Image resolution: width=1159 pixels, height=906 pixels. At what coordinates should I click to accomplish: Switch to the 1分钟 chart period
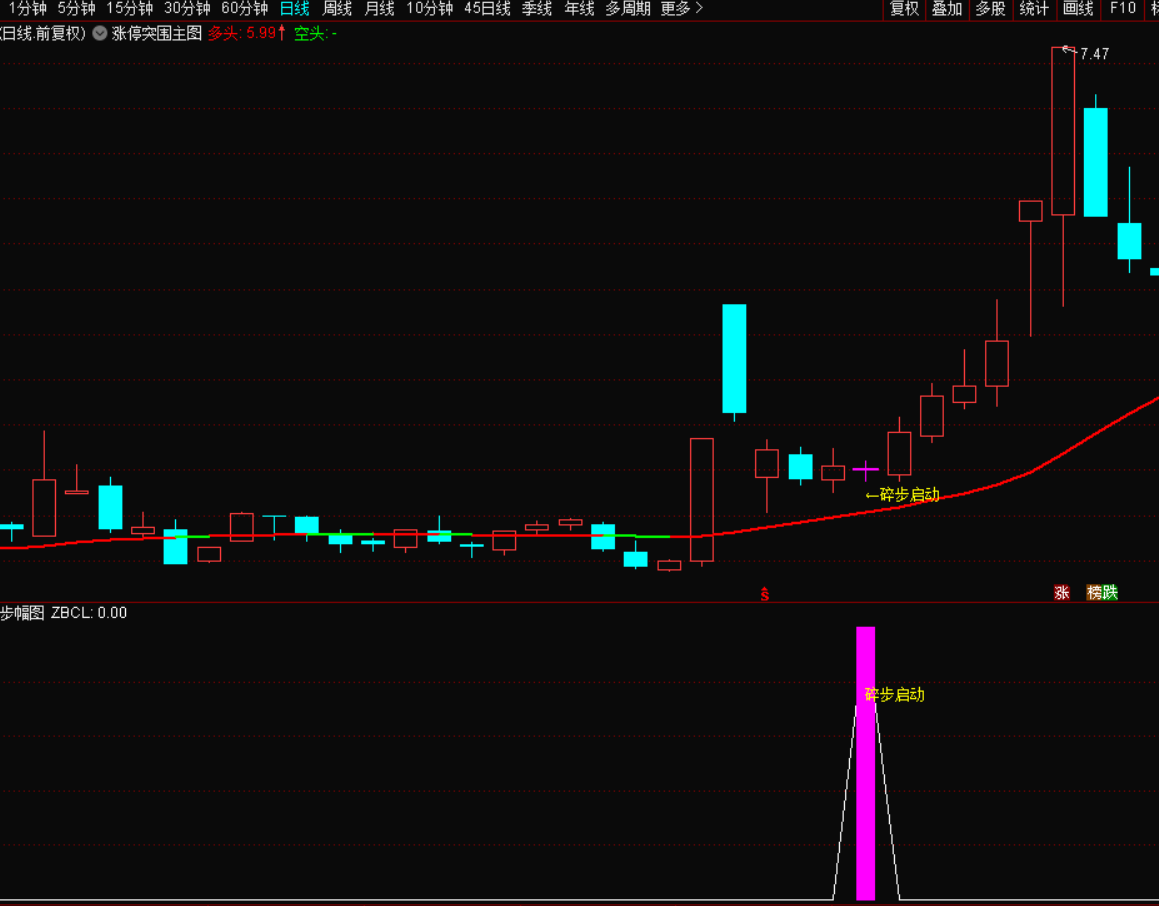click(x=25, y=9)
